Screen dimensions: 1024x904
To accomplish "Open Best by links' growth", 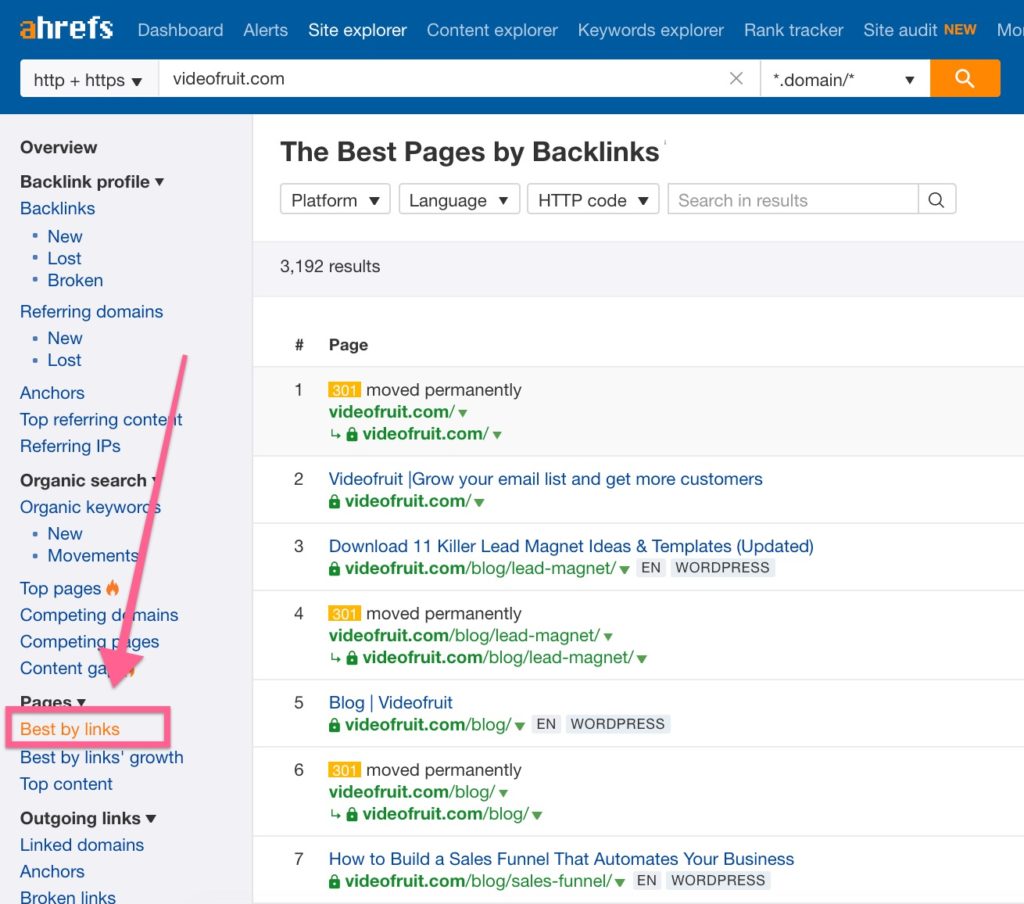I will pos(102,757).
